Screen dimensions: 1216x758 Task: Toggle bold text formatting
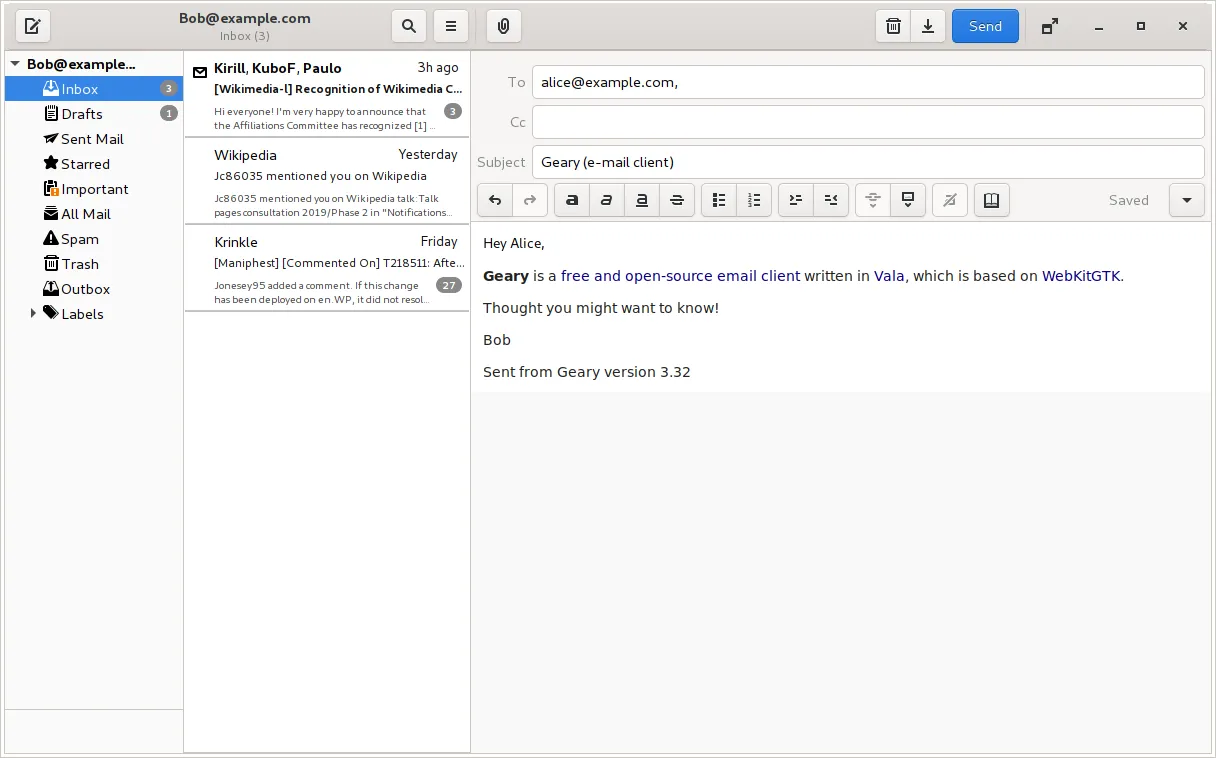click(572, 200)
